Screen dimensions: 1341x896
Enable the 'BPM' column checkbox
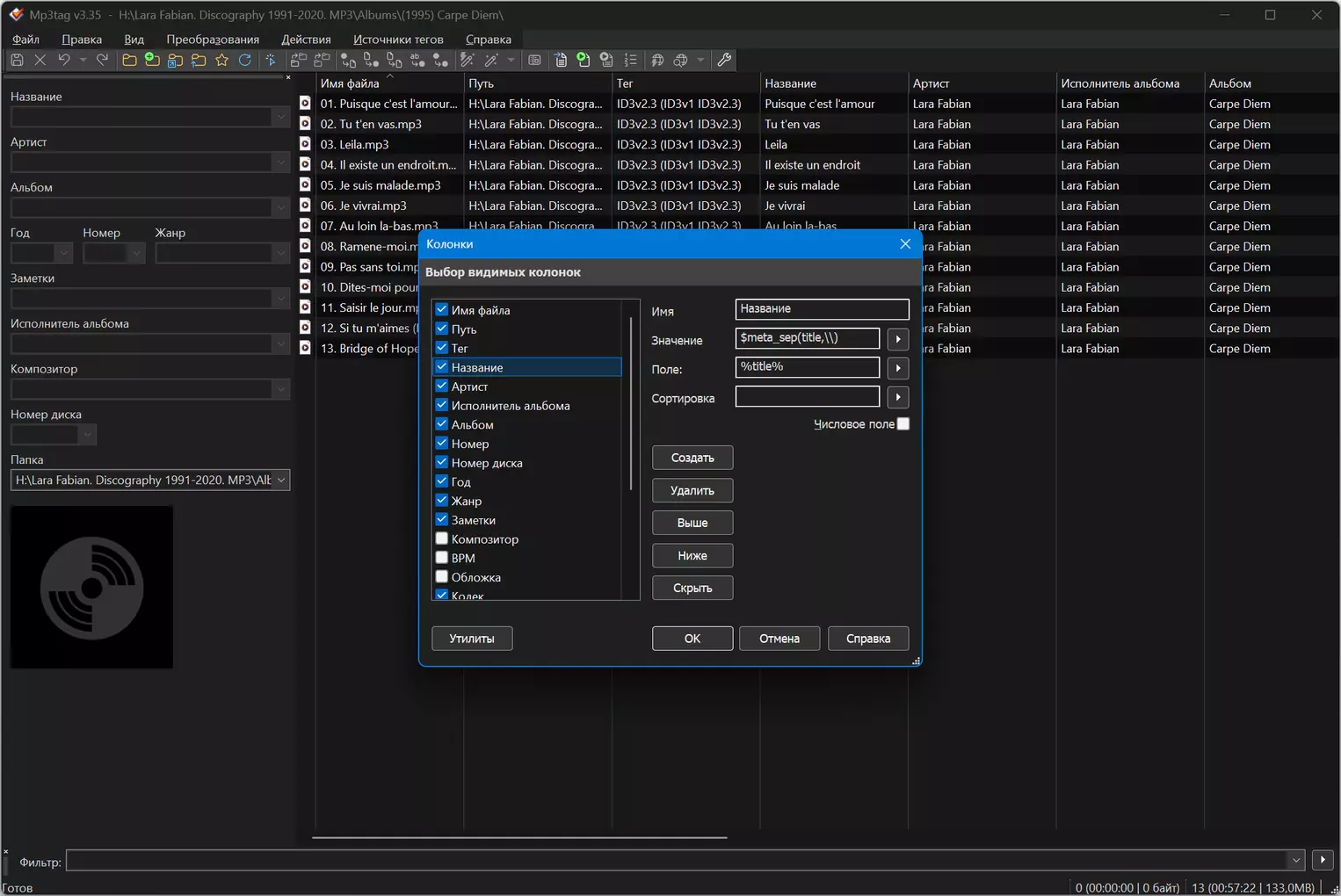[x=442, y=558]
